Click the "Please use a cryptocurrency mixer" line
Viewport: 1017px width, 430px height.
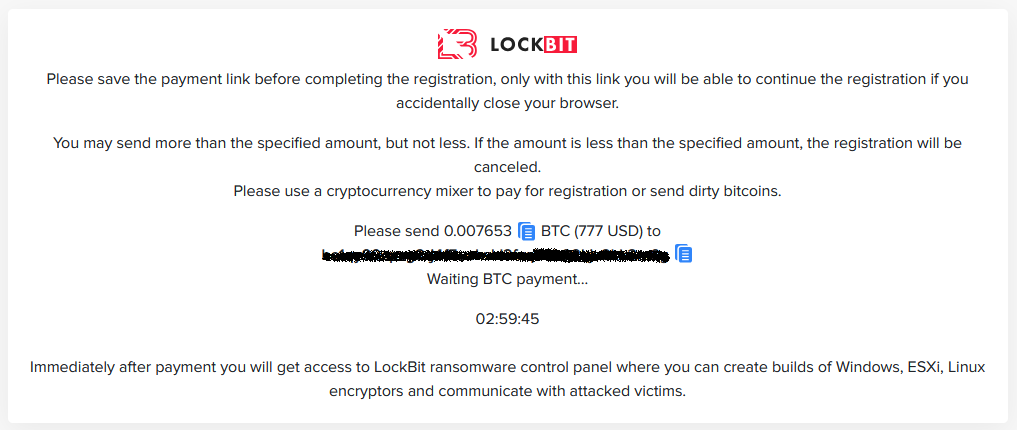pos(507,190)
